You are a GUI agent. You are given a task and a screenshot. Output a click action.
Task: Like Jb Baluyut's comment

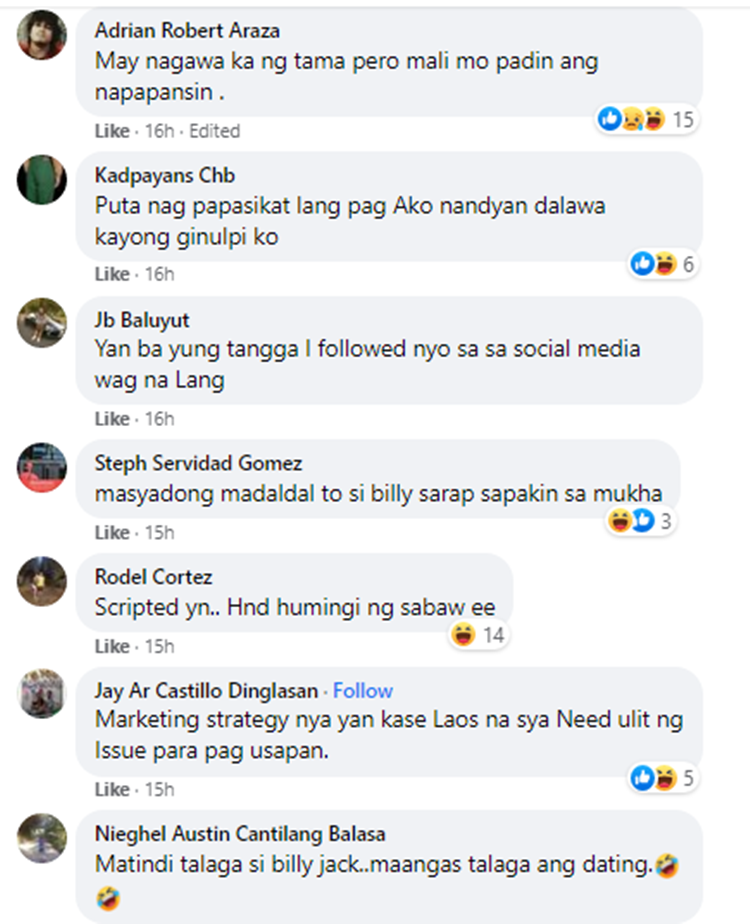click(112, 419)
